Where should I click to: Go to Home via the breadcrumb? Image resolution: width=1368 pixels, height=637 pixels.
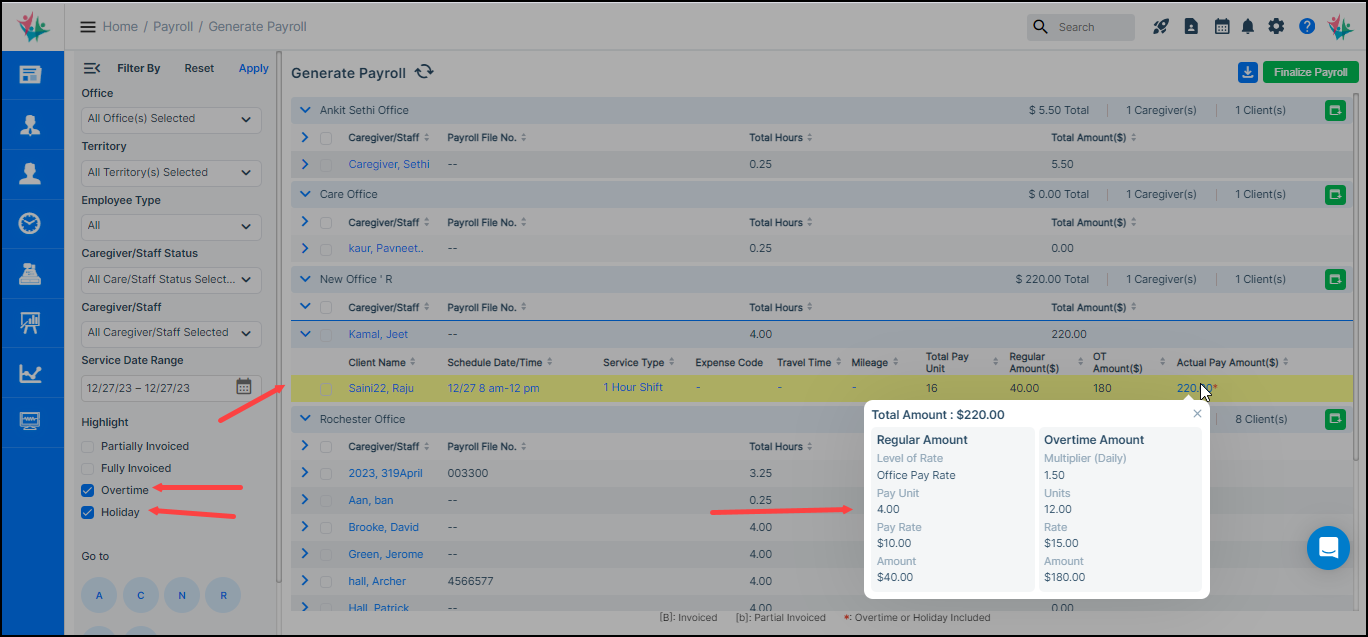click(x=120, y=26)
